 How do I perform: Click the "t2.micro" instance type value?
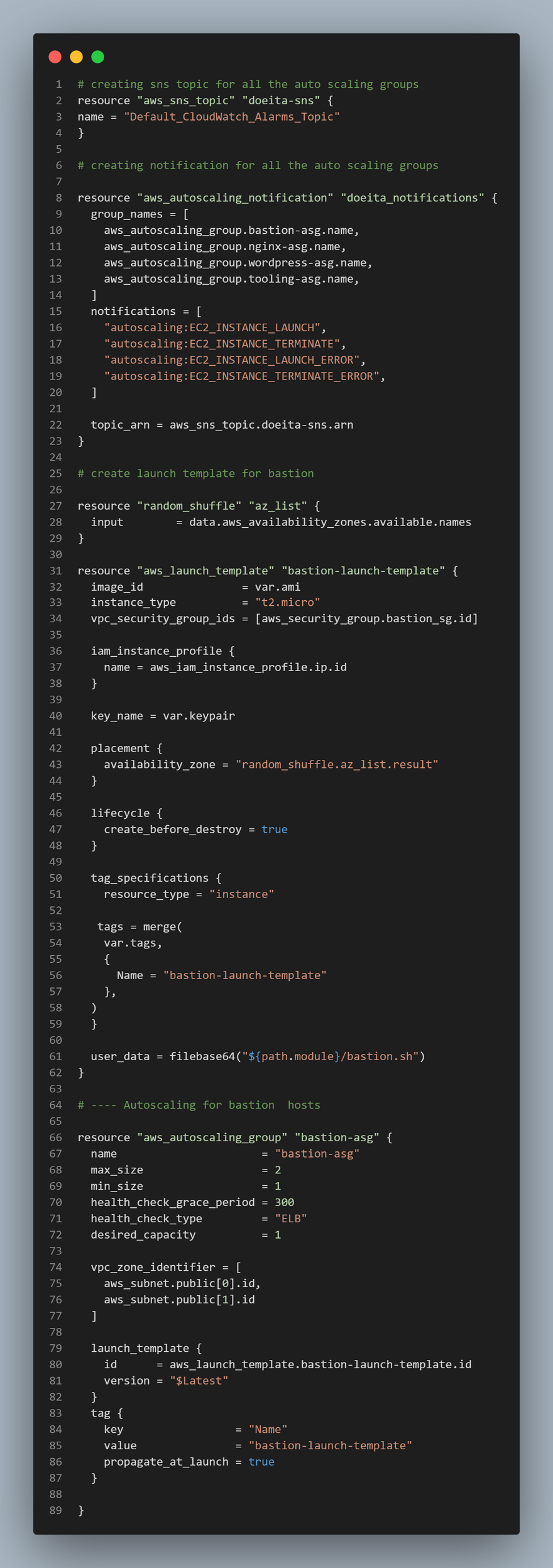pos(288,603)
